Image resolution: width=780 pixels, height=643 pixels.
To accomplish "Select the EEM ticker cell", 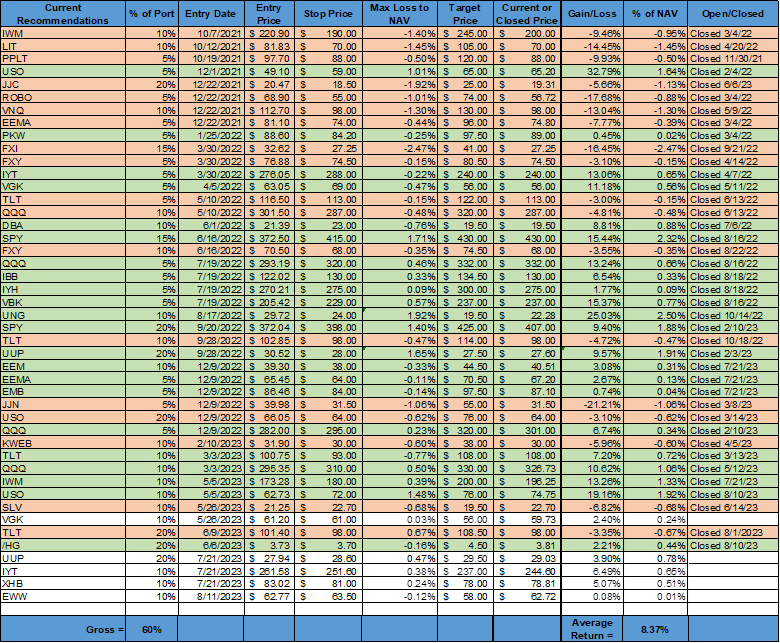I will (x=63, y=367).
